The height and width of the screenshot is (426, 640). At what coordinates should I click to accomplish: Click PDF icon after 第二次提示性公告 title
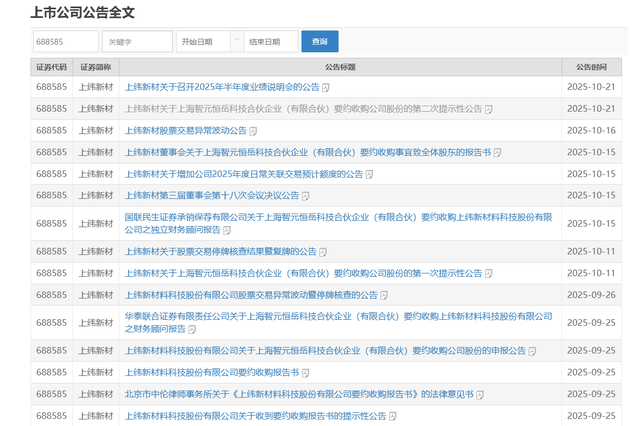(x=489, y=109)
